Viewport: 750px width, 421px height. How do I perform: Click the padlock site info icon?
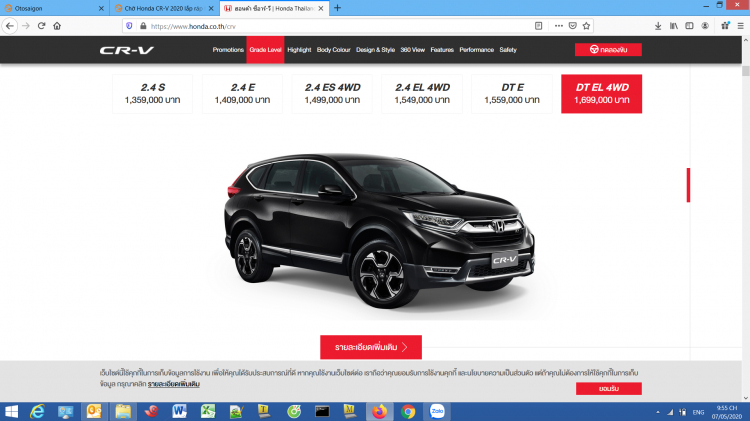point(143,26)
